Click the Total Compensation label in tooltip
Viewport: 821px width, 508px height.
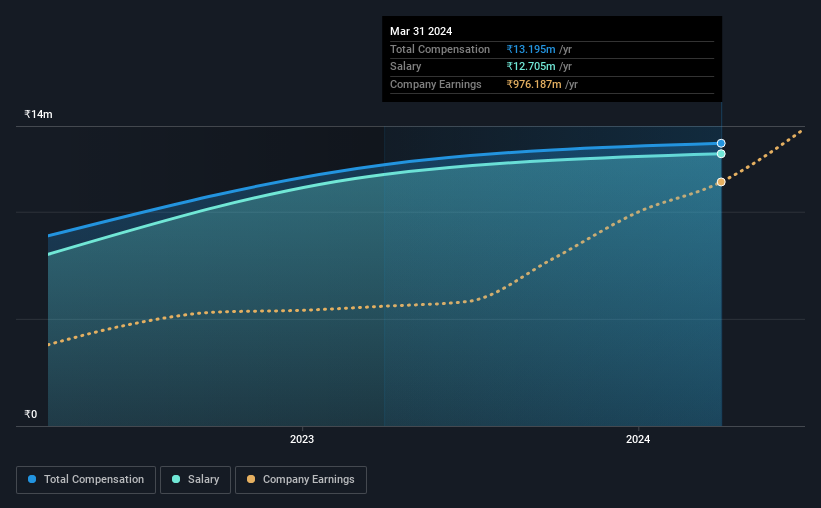tap(440, 49)
